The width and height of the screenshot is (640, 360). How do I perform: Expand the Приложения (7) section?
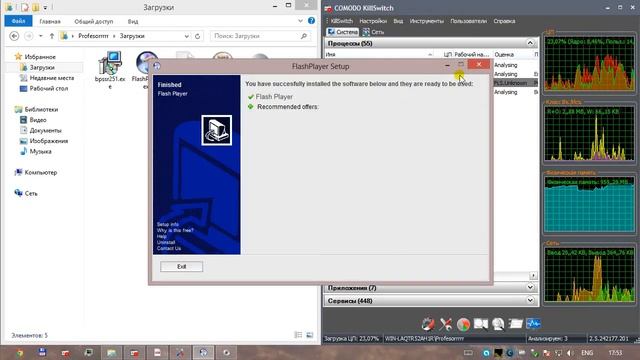click(530, 287)
